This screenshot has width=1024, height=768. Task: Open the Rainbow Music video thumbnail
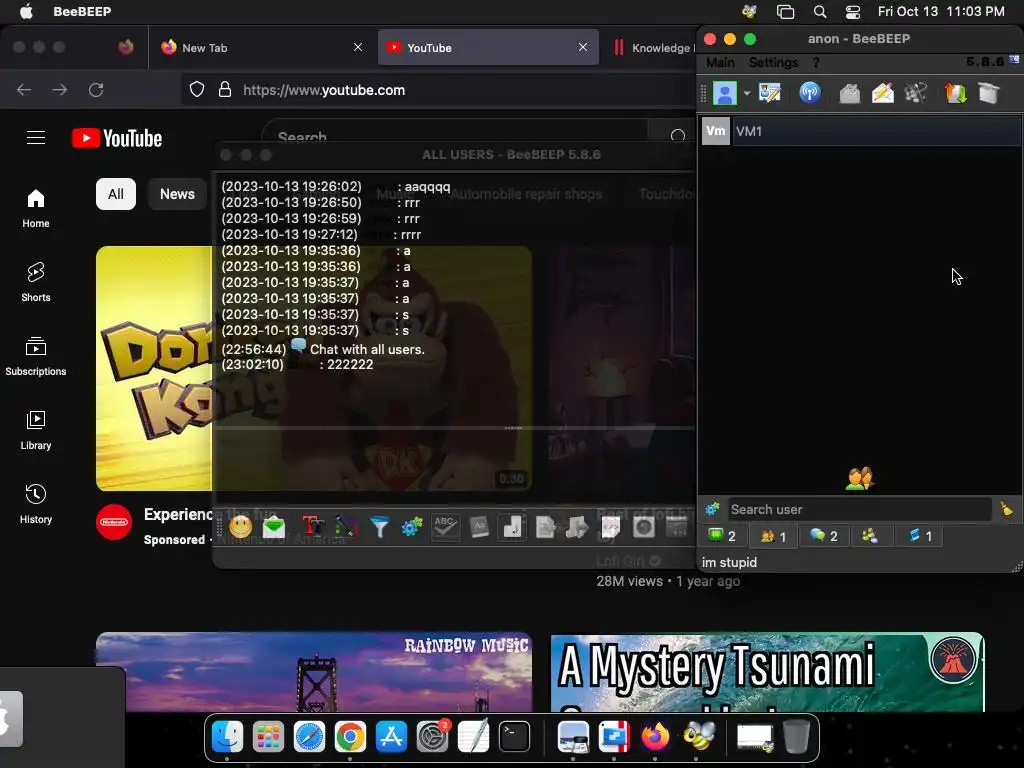coord(314,672)
